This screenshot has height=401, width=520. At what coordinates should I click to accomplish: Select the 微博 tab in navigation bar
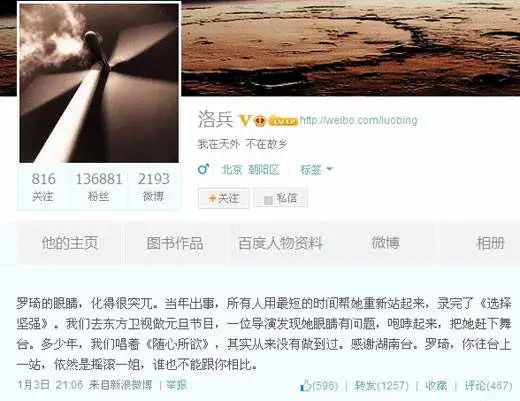click(386, 243)
